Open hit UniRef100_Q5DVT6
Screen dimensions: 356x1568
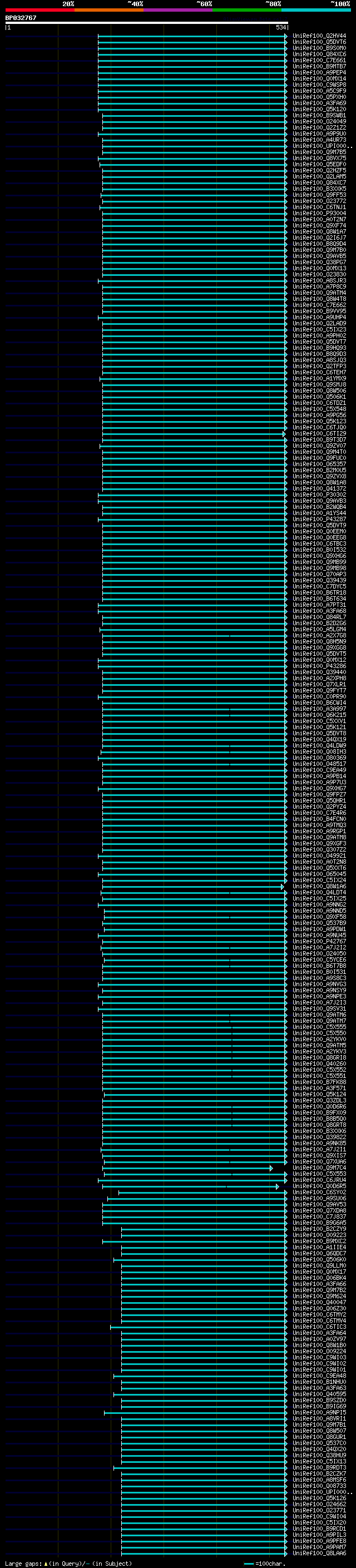(x=319, y=42)
